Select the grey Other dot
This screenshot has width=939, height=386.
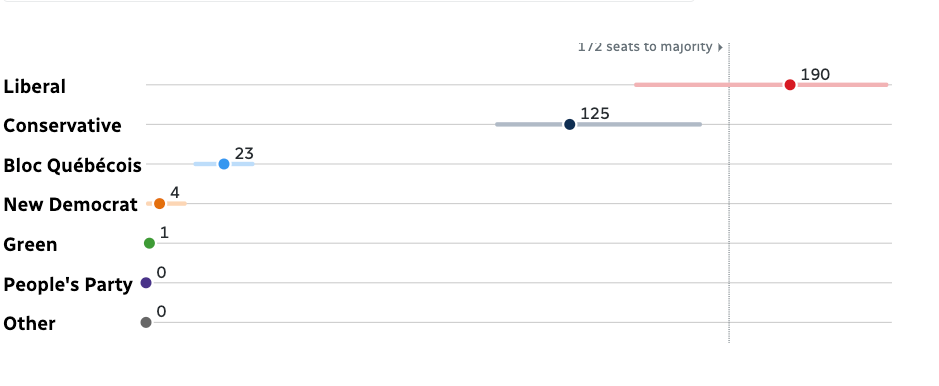click(146, 323)
